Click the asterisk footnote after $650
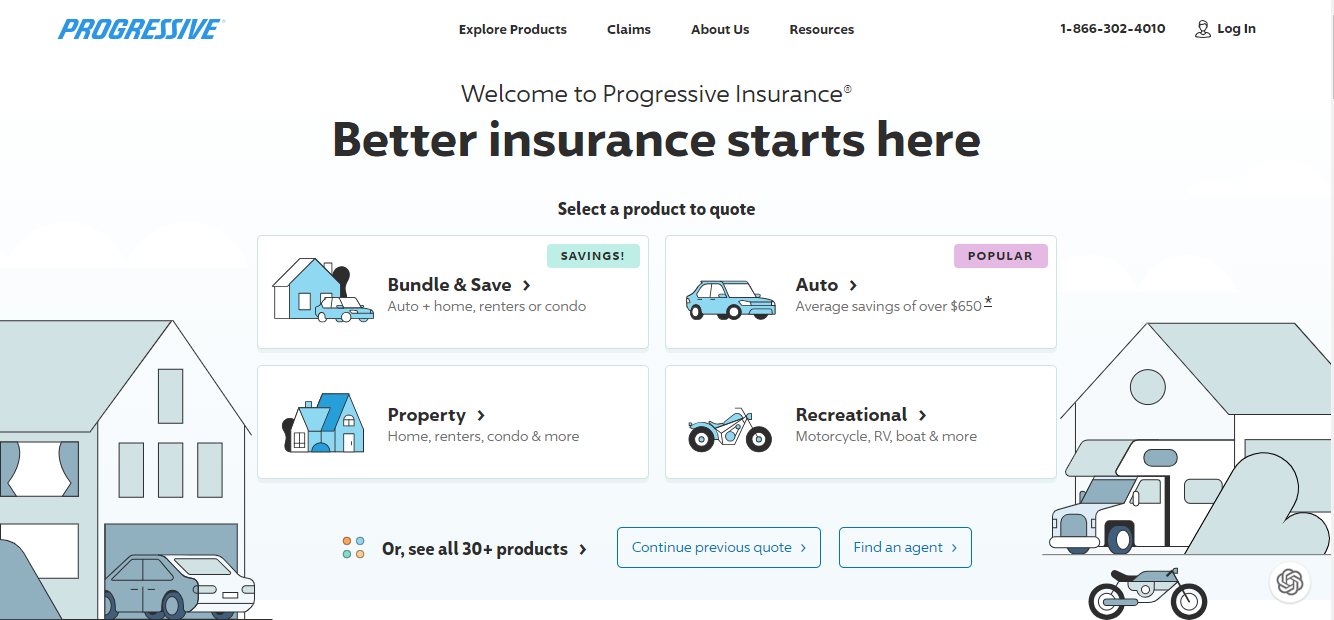 [988, 302]
